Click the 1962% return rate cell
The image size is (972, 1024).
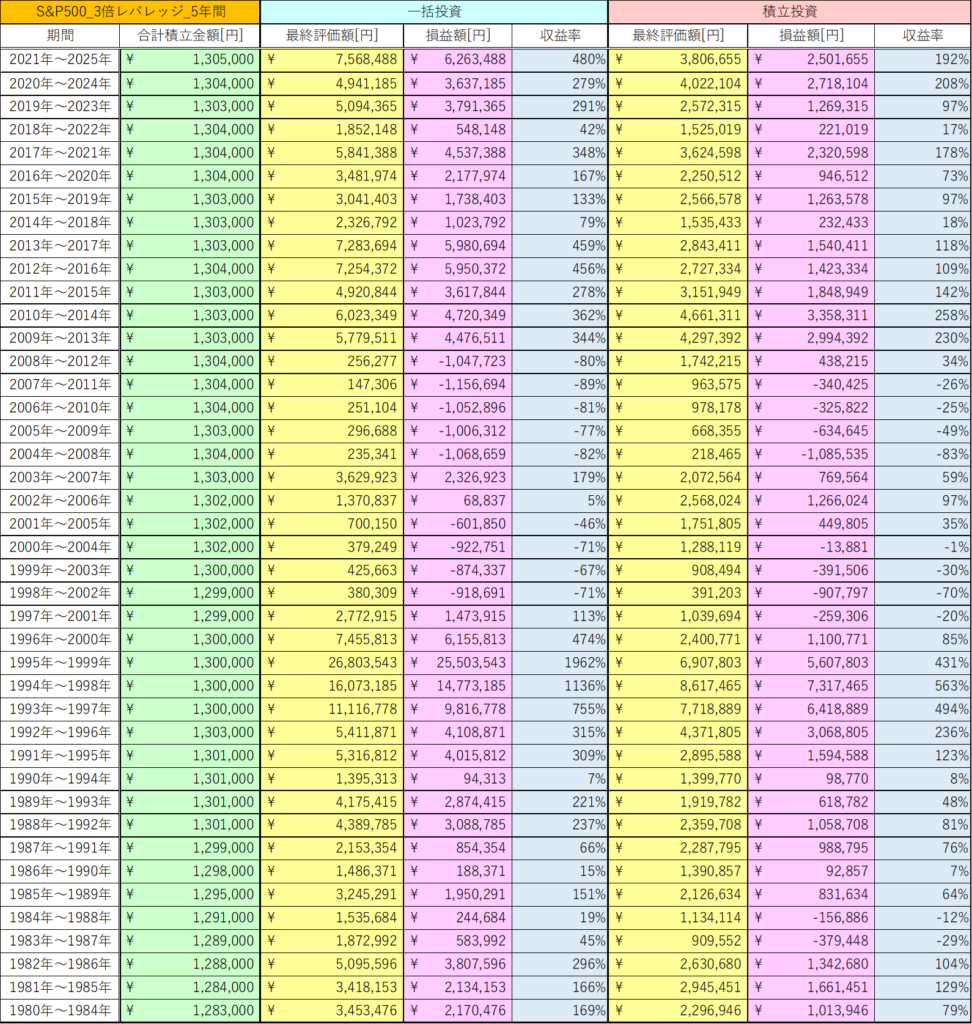click(559, 663)
